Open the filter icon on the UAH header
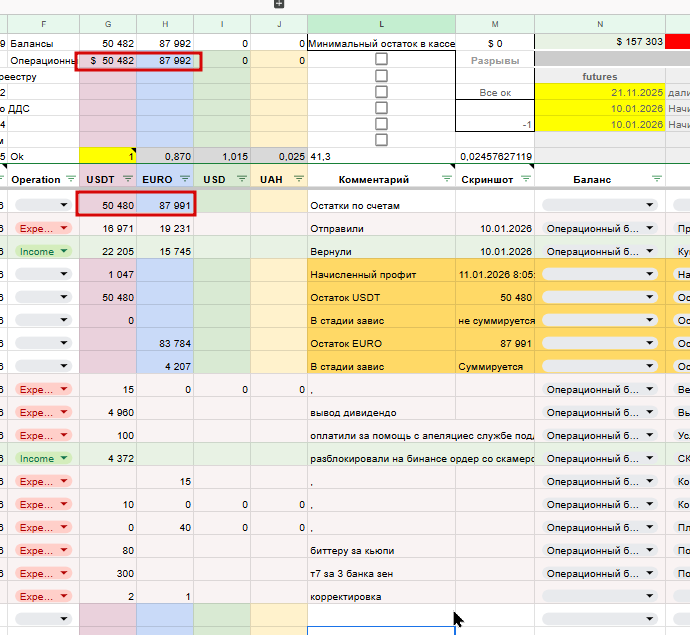Screen dimensions: 690x635 pos(299,179)
